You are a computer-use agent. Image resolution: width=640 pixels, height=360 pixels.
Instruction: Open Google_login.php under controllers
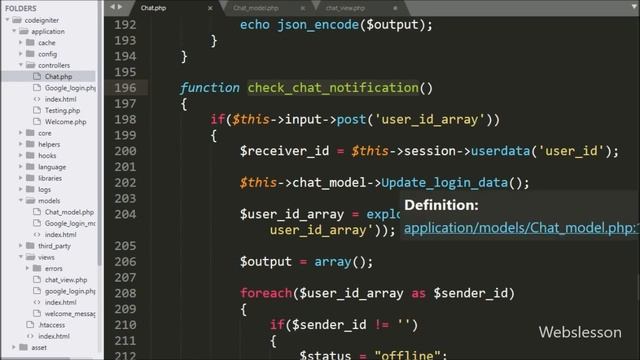click(x=70, y=88)
